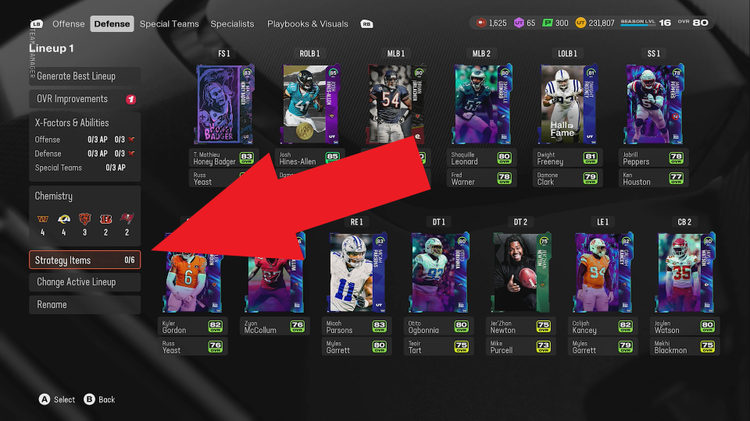
Task: Click the red OVR Improvements notification badge
Action: (x=131, y=99)
